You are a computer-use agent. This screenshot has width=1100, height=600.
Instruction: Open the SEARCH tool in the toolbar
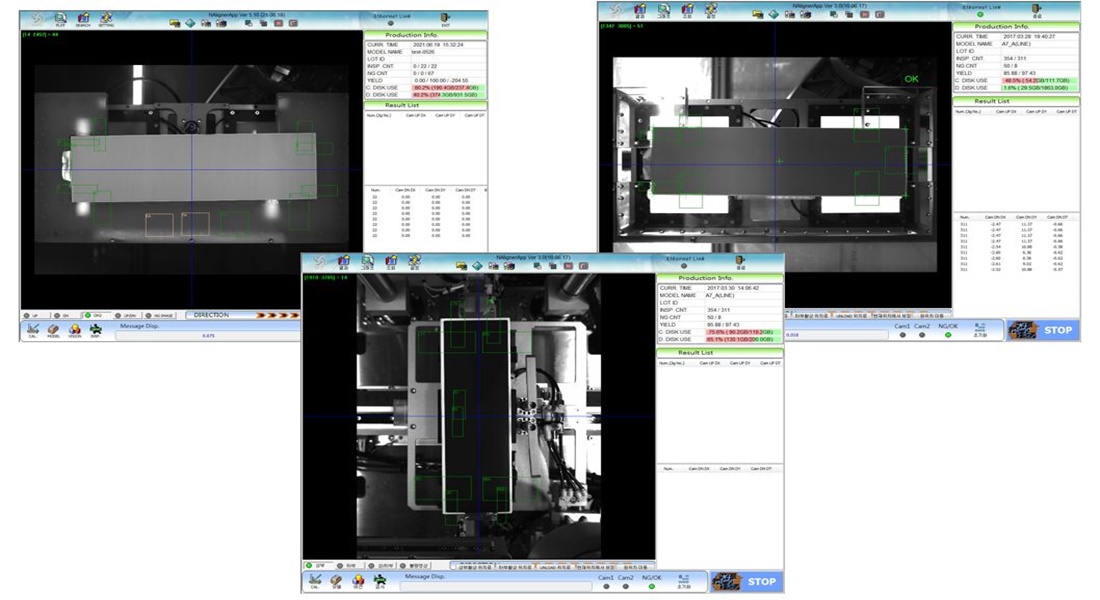pyautogui.click(x=83, y=19)
